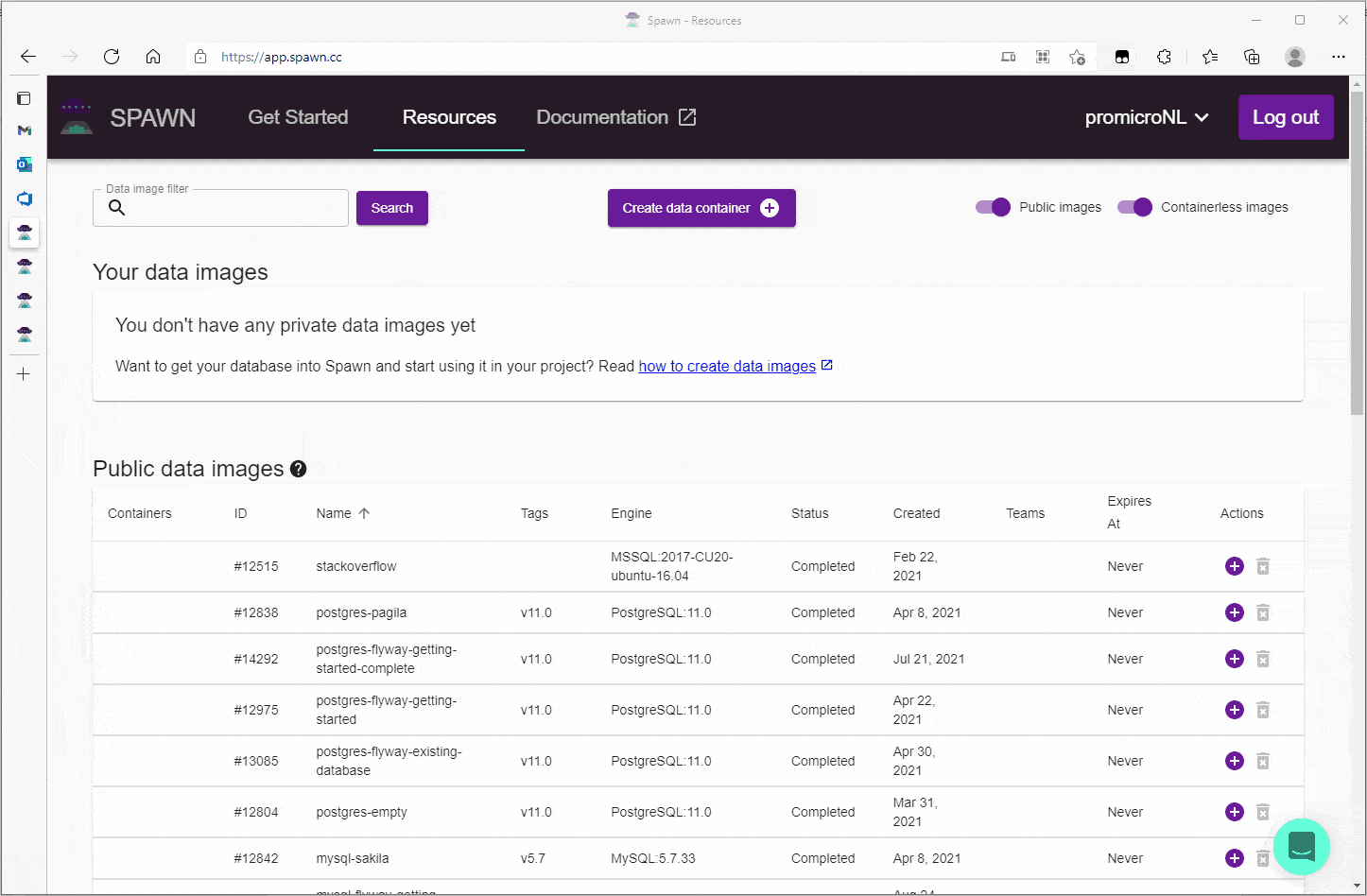This screenshot has height=896, width=1367.
Task: Add a container for stackoverflow image
Action: pyautogui.click(x=1234, y=566)
